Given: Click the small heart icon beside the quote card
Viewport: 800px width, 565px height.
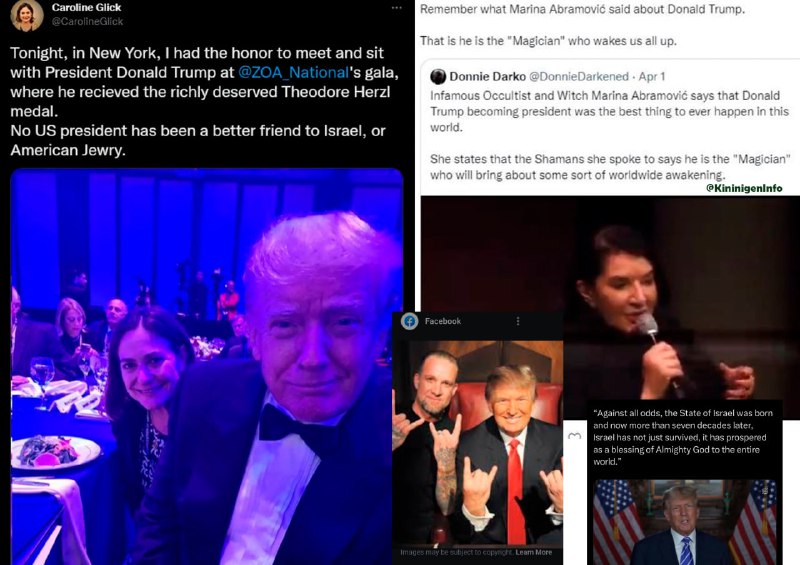Looking at the screenshot, I should click(574, 436).
